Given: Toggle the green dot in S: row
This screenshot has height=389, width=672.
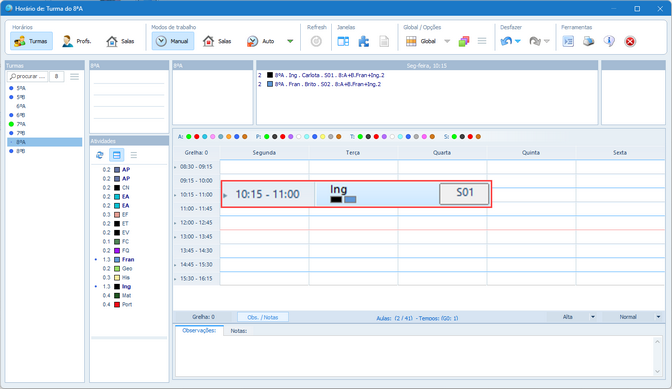Looking at the screenshot, I should [454, 137].
